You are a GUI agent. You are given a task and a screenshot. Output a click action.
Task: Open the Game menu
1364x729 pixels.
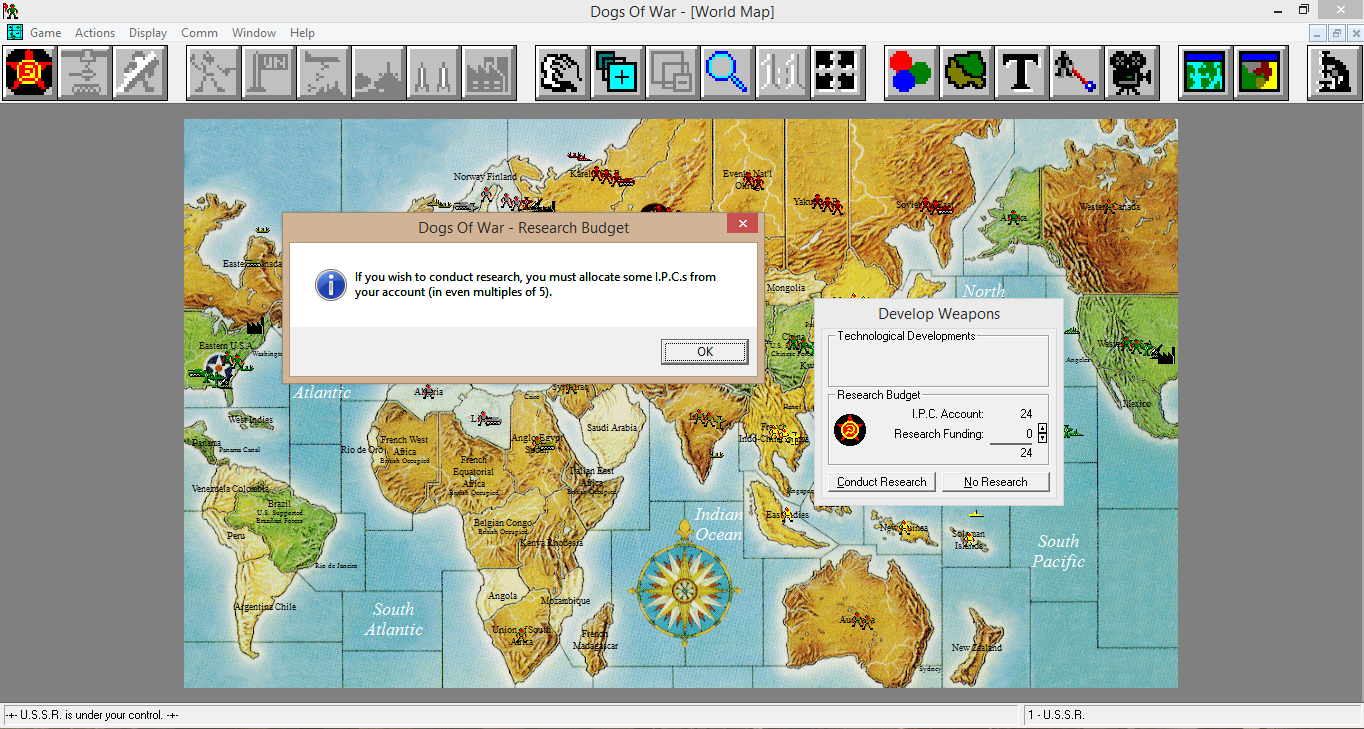click(46, 33)
